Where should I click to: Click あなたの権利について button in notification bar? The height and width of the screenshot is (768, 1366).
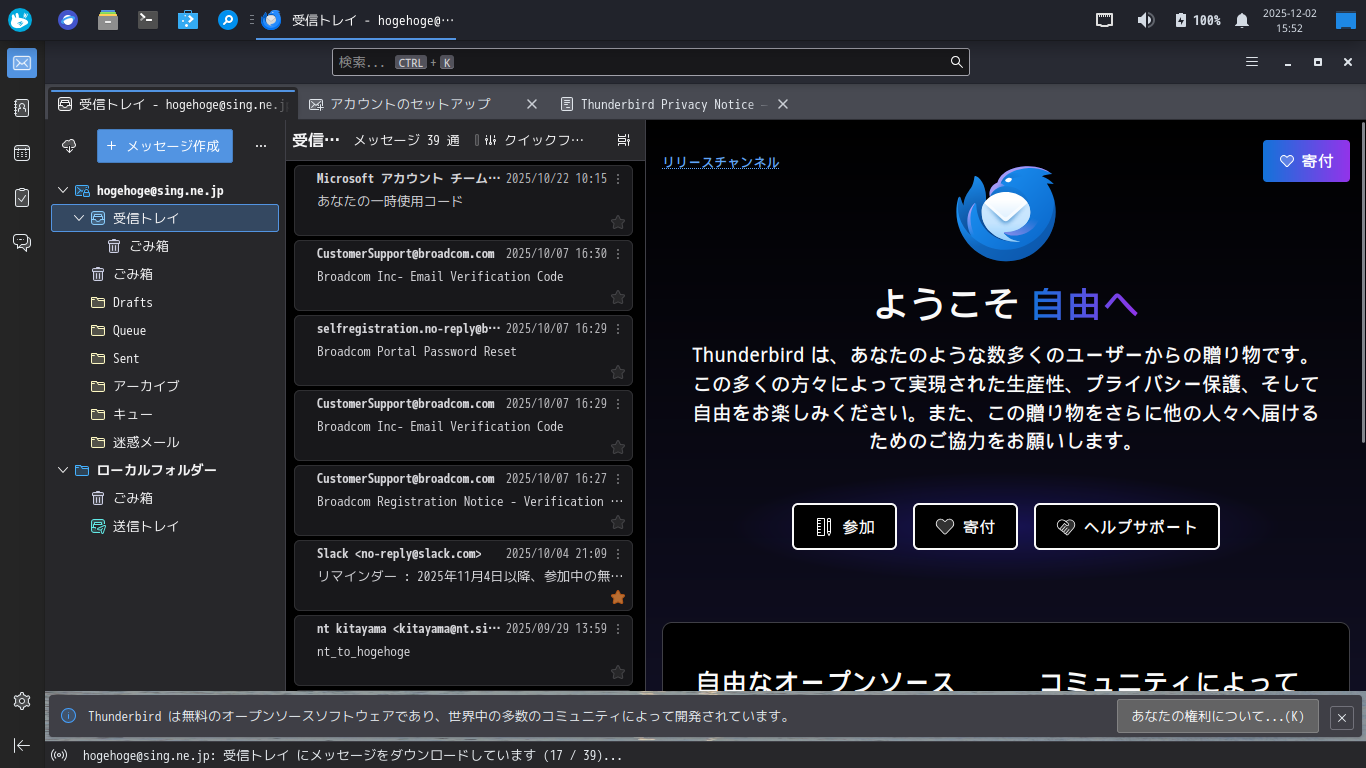[x=1217, y=716]
